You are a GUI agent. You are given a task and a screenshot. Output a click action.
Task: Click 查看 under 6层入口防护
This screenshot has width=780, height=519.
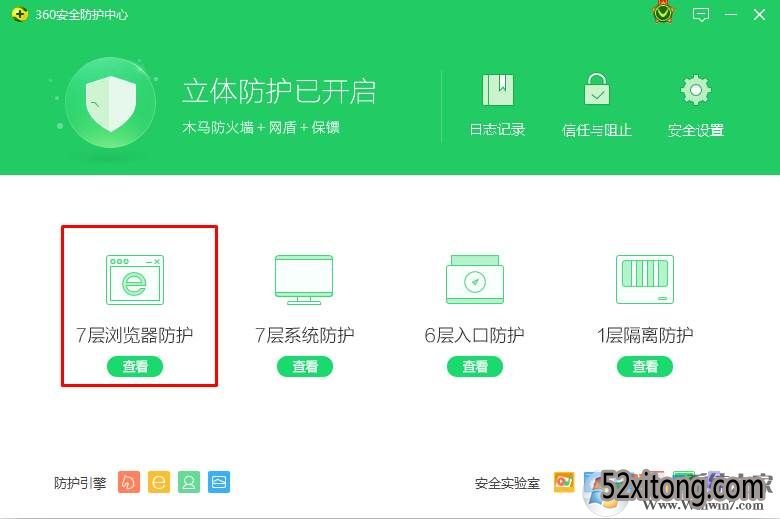click(475, 367)
